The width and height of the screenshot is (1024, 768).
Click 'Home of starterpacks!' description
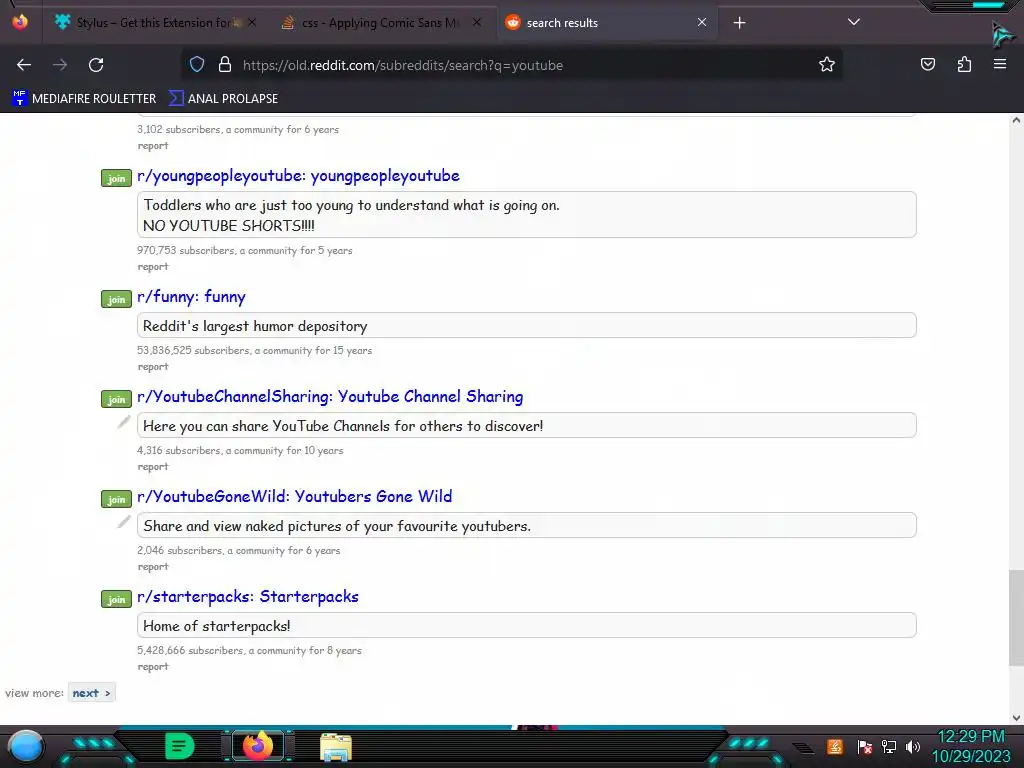tap(217, 626)
